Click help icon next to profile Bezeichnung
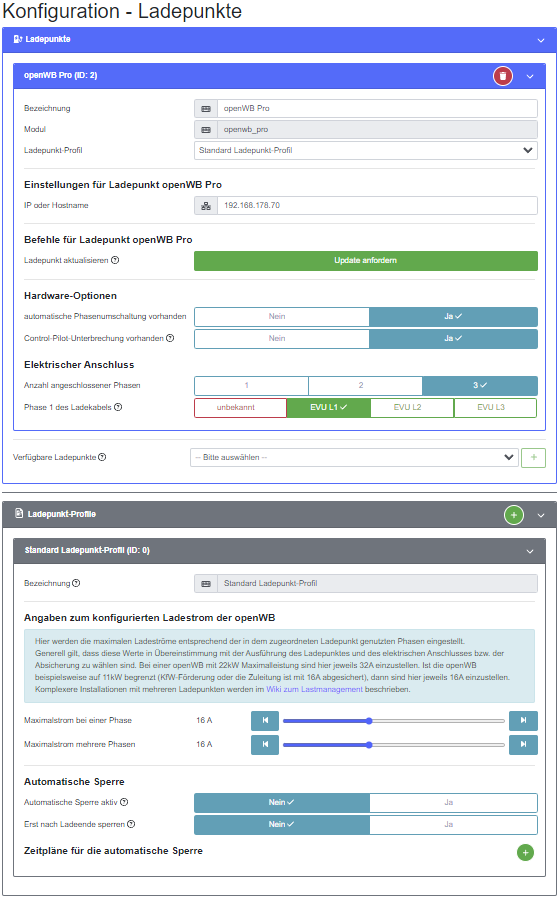The image size is (560, 901). (x=76, y=583)
